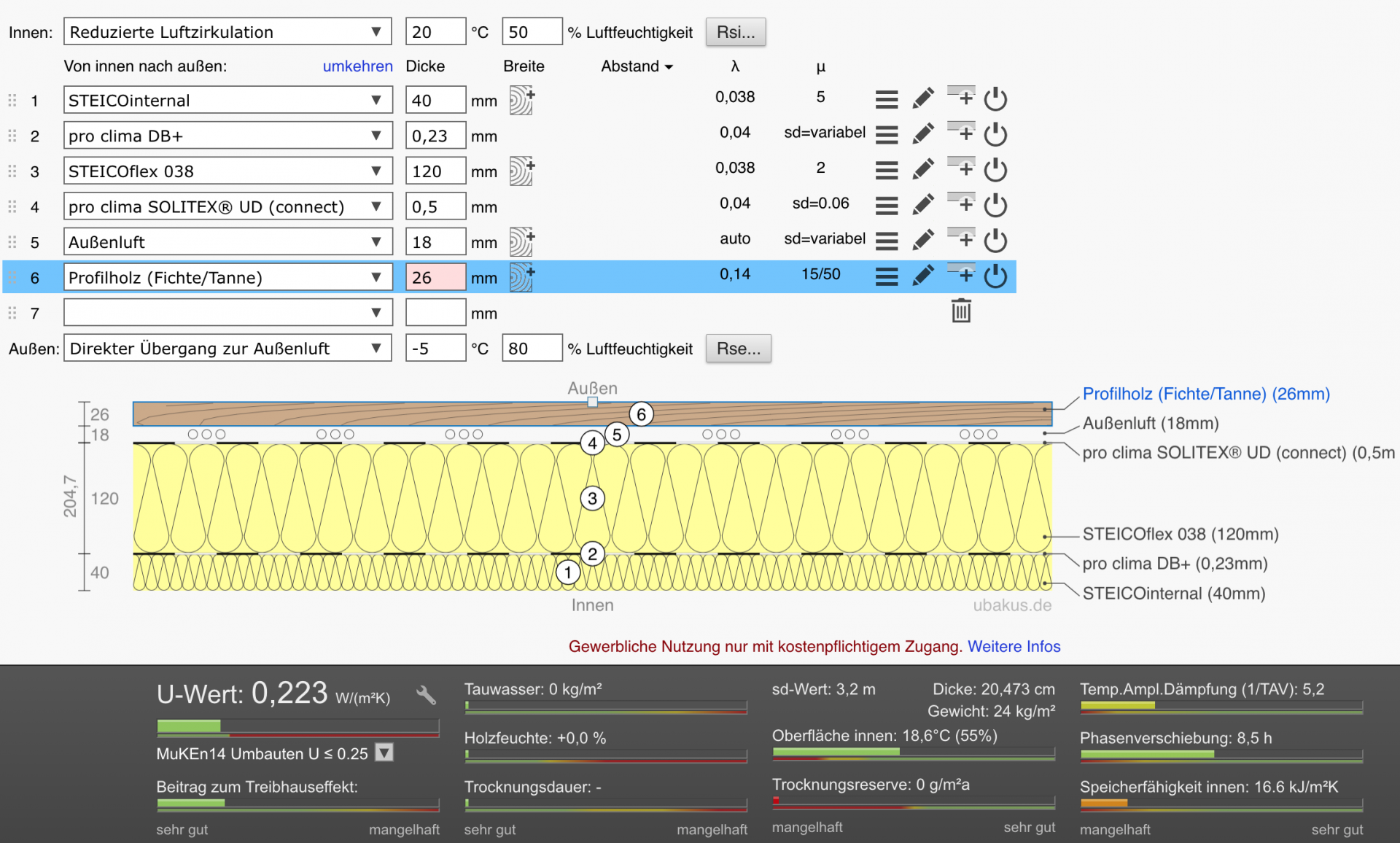This screenshot has height=843, width=1400.
Task: Open the layer menu for STEICOinternal
Action: (887, 99)
